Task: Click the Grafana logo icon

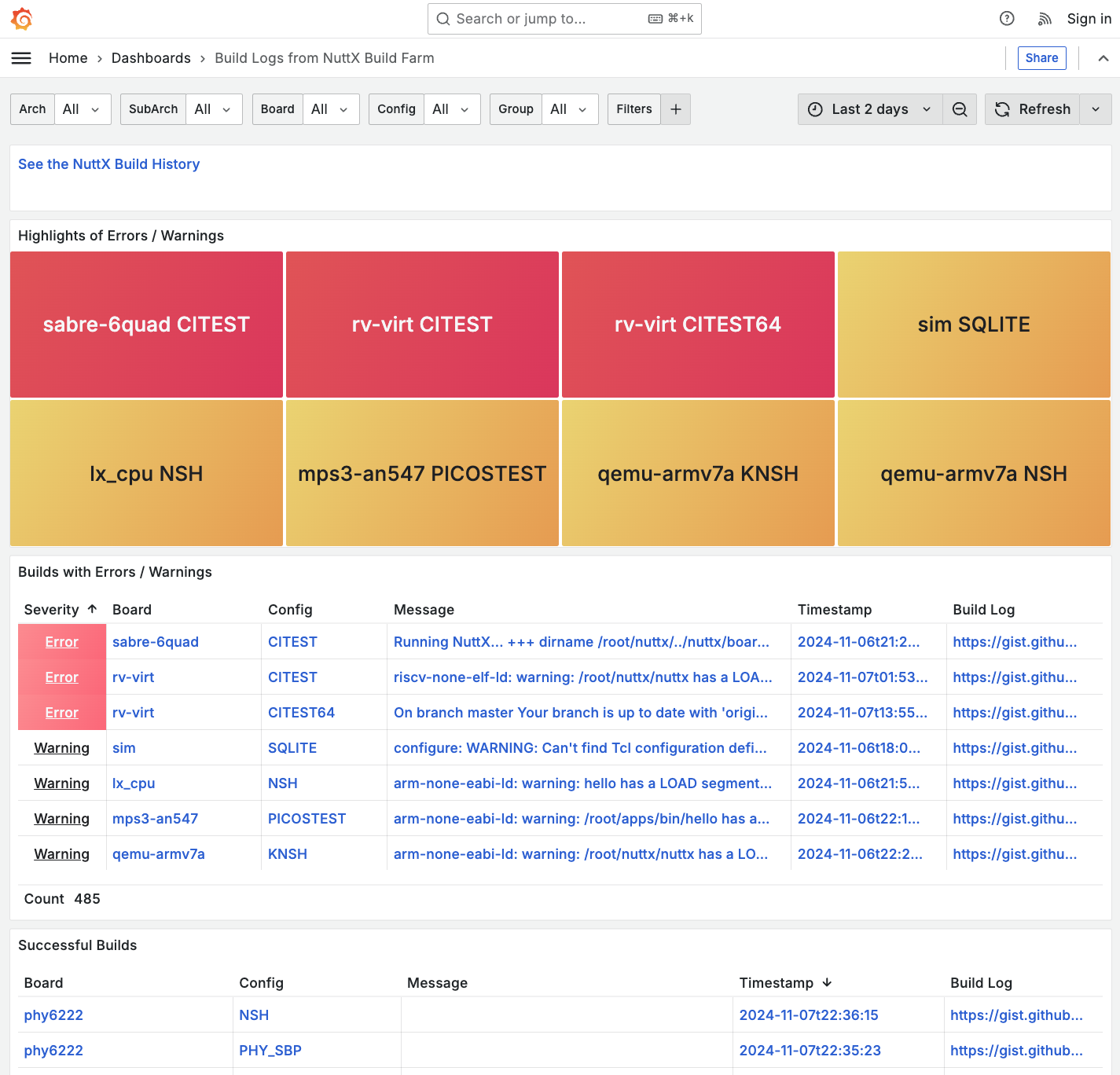Action: click(22, 19)
